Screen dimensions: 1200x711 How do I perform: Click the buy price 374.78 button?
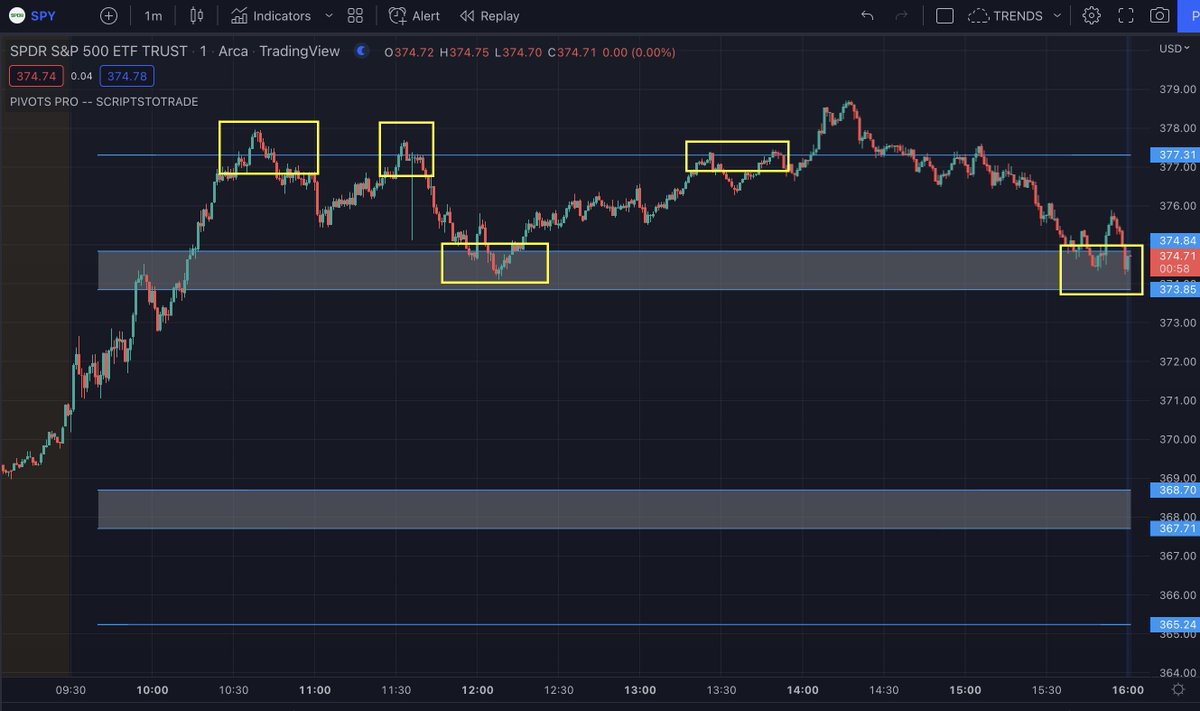point(125,76)
